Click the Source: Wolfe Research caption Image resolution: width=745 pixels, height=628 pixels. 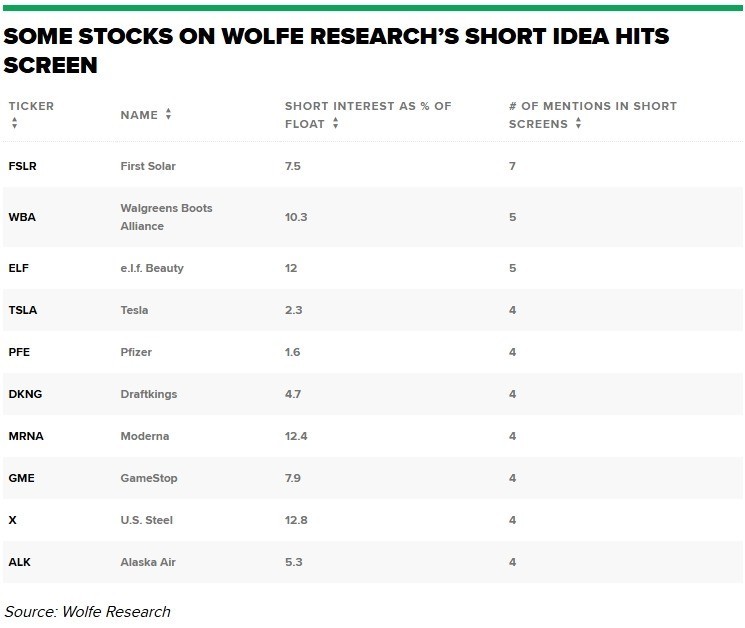[88, 611]
